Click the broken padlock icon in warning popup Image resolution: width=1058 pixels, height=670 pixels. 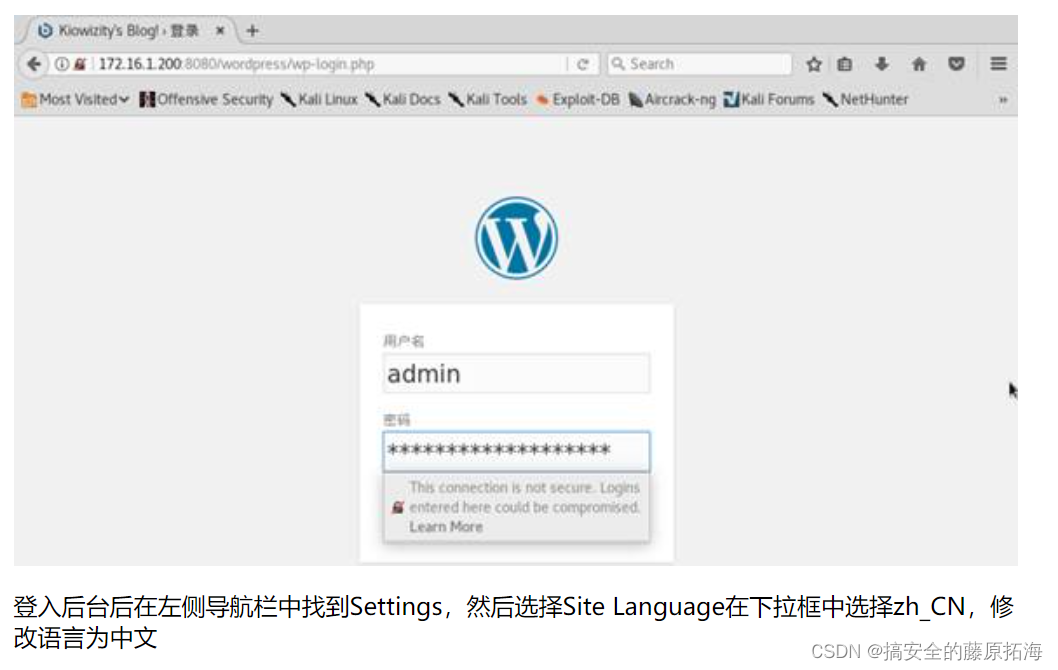pos(398,507)
